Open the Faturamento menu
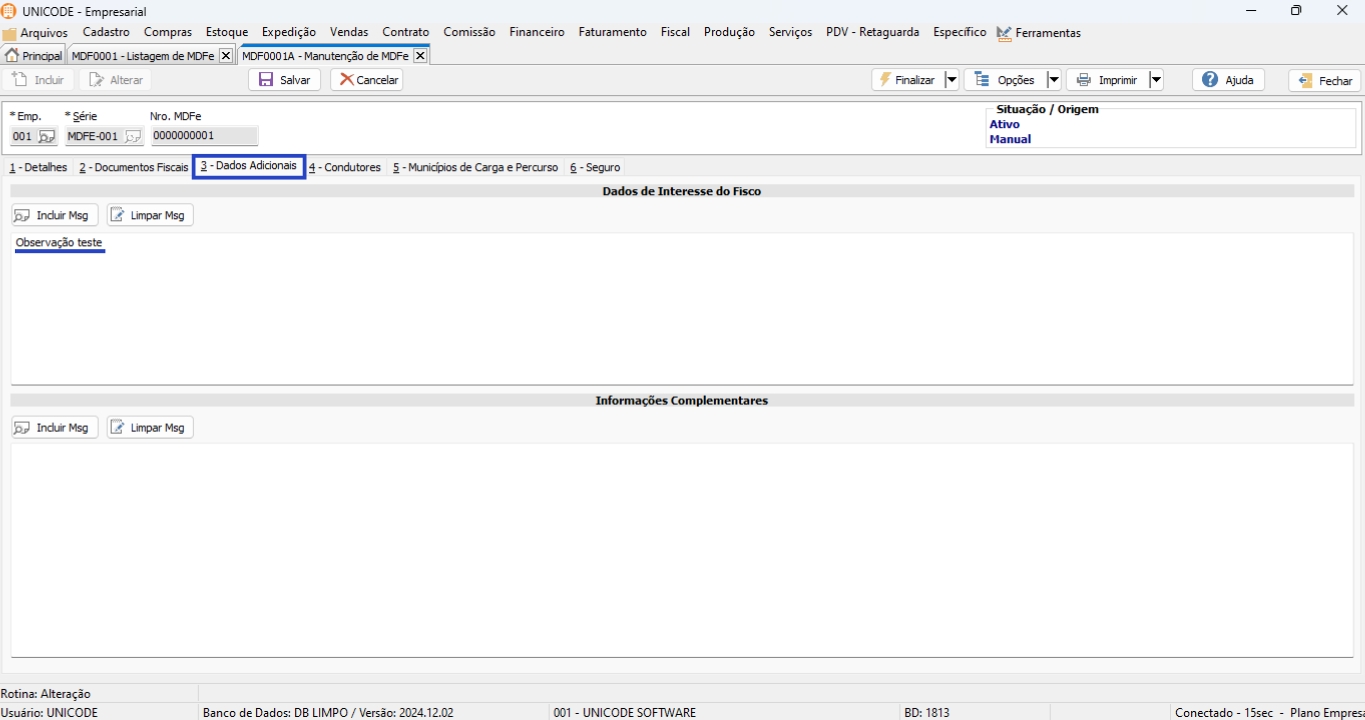1365x720 pixels. tap(612, 32)
